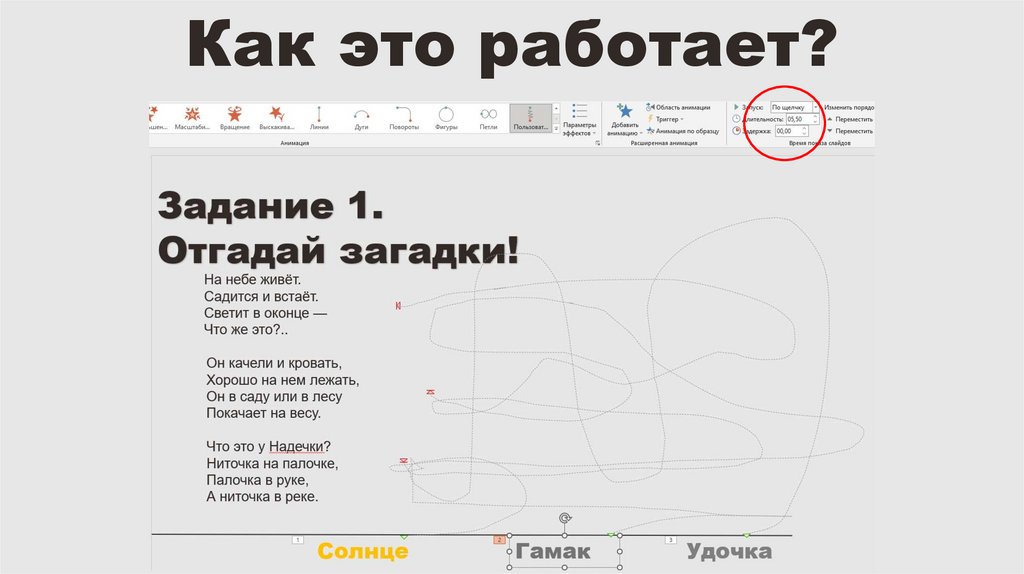Click animation order tag 1
This screenshot has width=1024, height=574.
tap(298, 539)
